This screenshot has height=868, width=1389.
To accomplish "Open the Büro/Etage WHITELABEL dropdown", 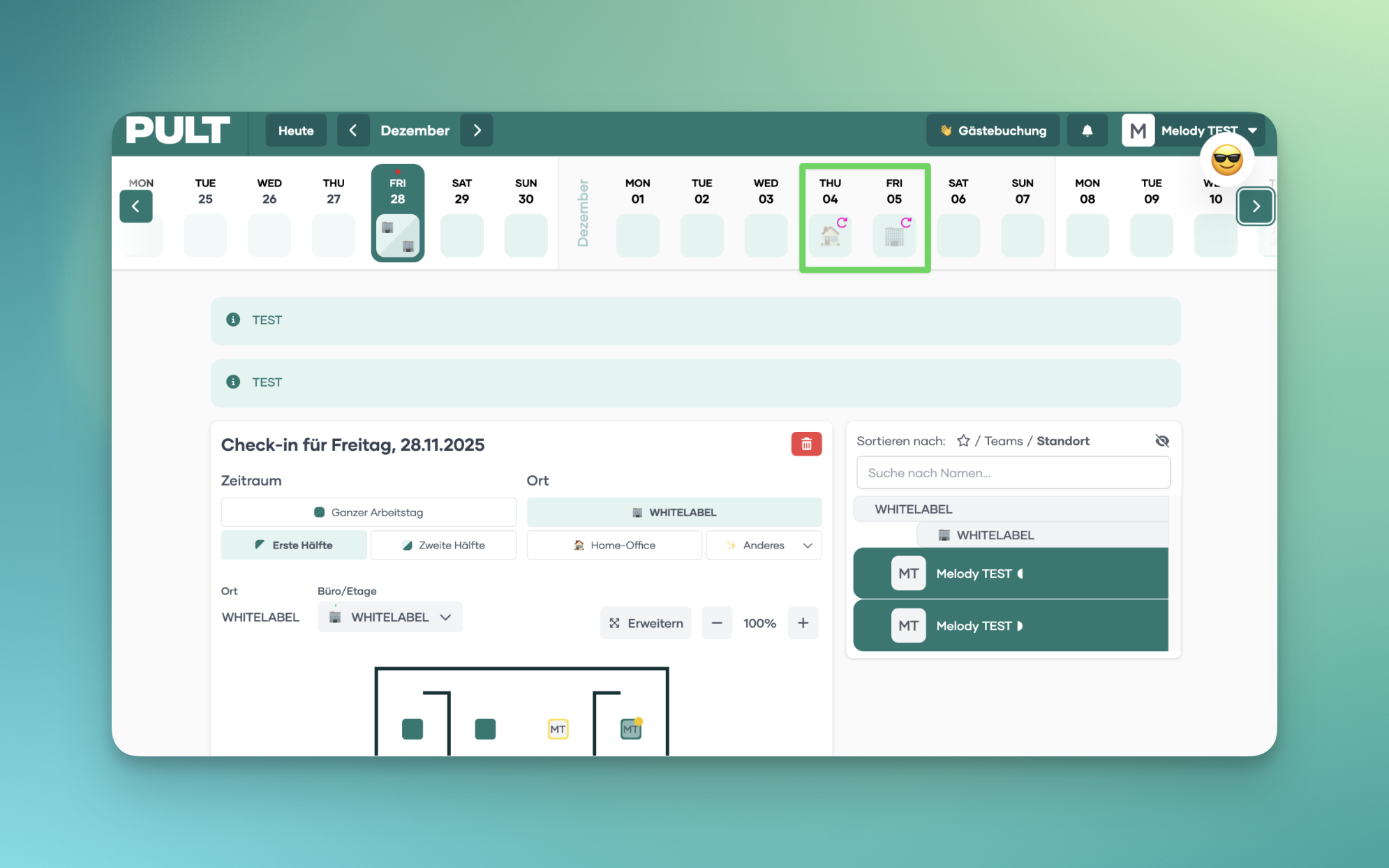I will tap(390, 618).
